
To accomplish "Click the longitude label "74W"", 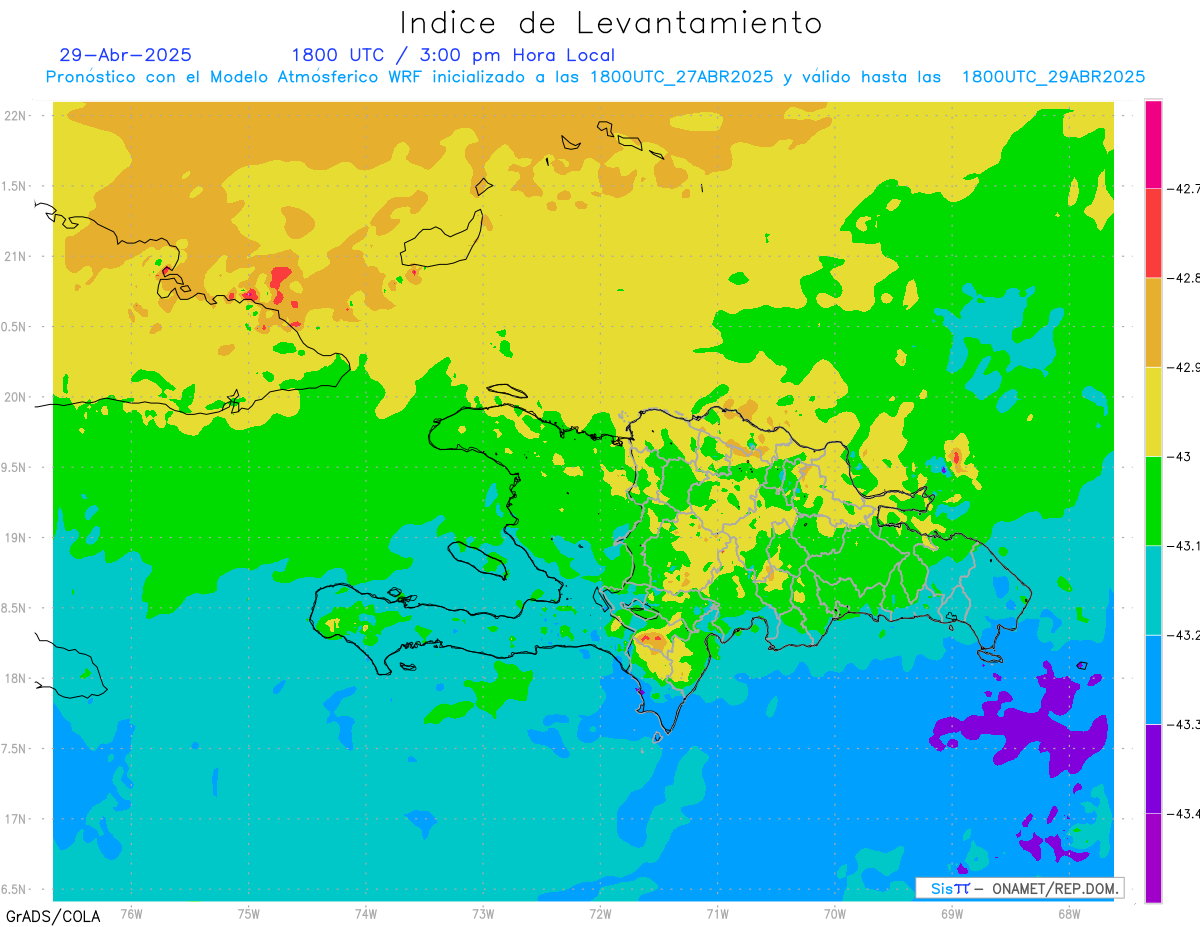I will (366, 914).
